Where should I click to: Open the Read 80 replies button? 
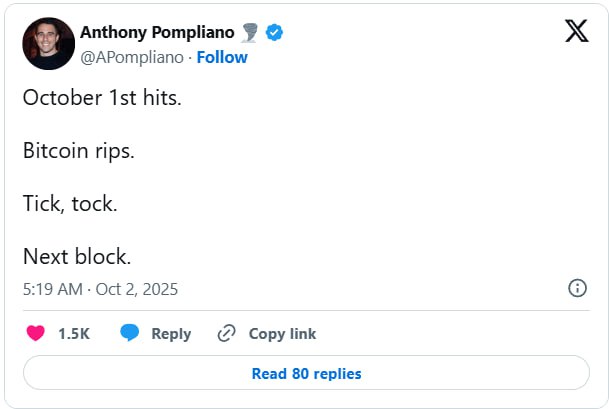[x=306, y=374]
